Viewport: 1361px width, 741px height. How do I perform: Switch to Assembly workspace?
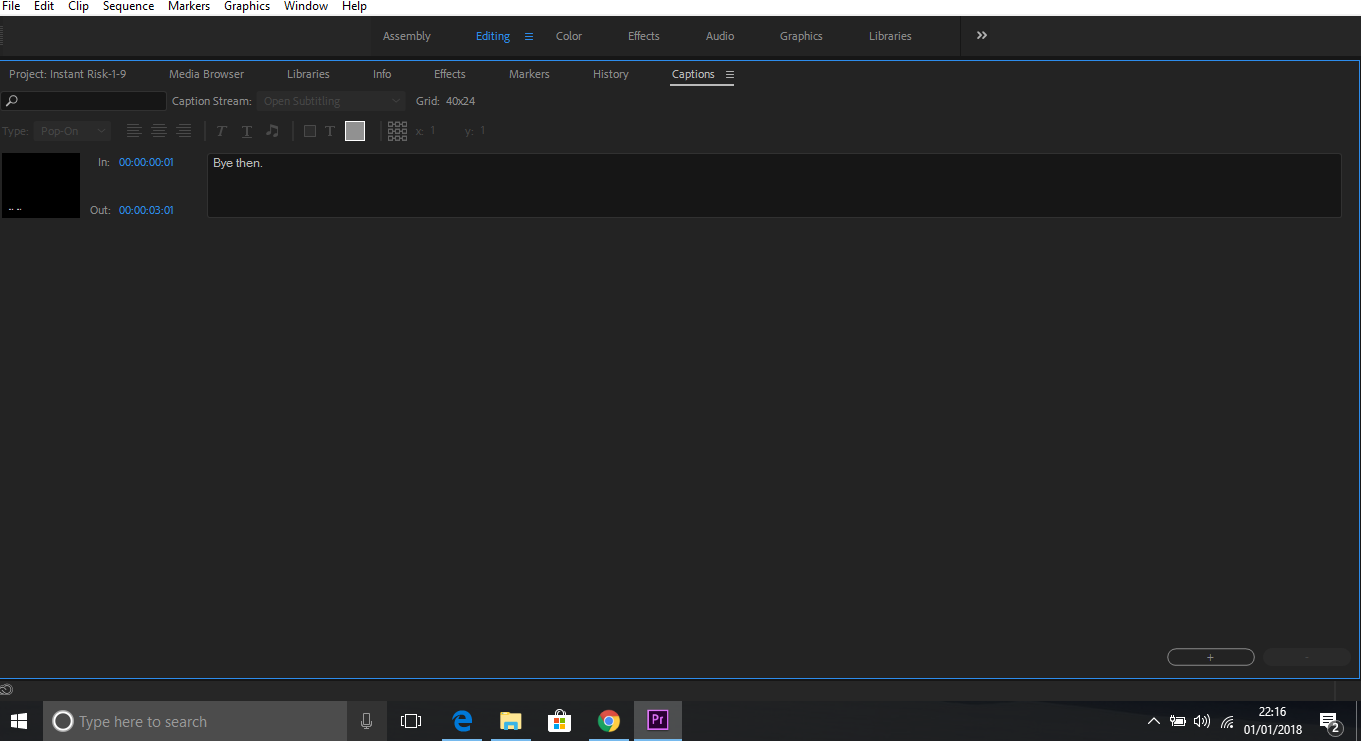[407, 36]
